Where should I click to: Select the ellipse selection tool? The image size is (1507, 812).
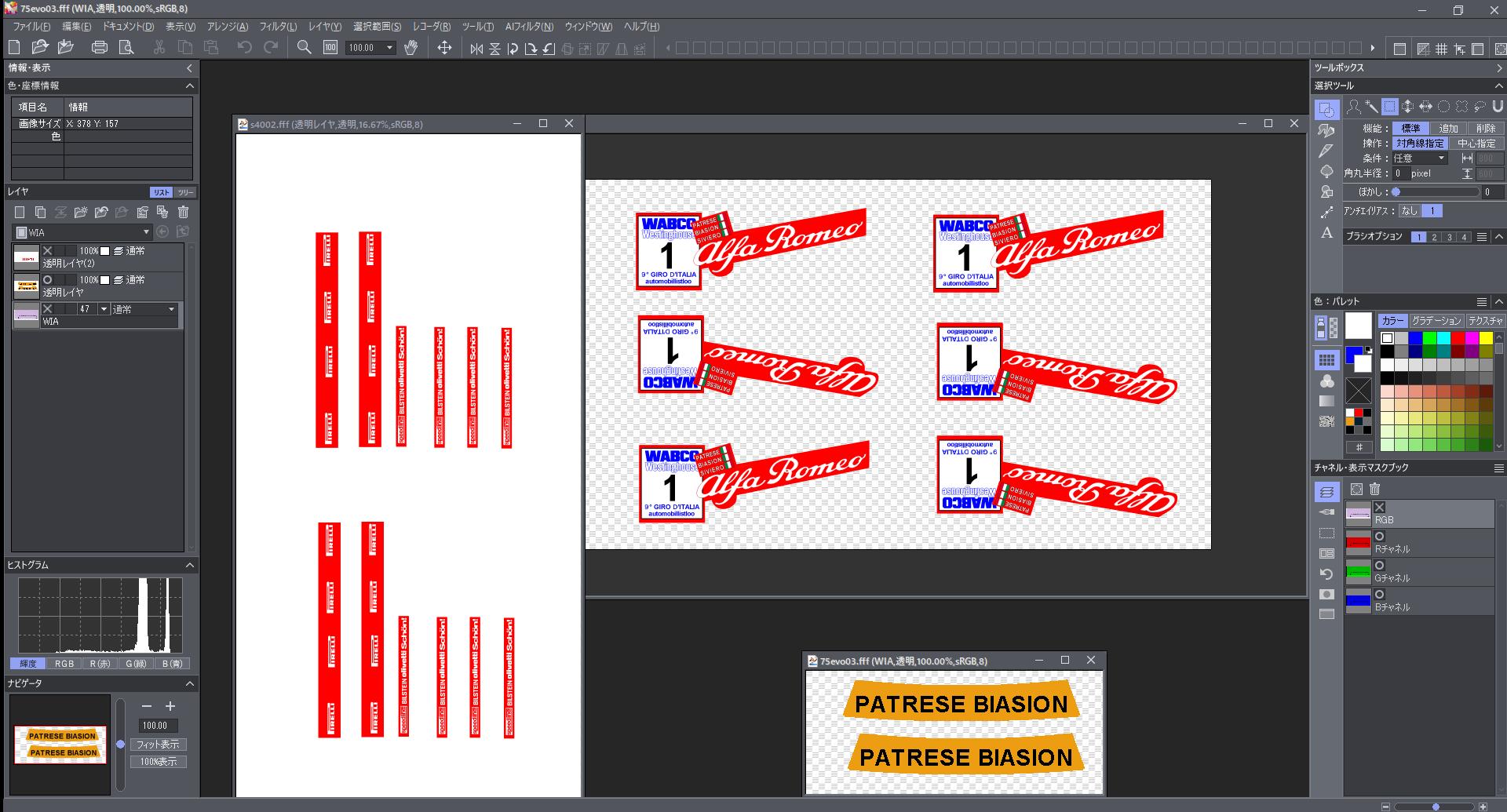[x=1443, y=107]
